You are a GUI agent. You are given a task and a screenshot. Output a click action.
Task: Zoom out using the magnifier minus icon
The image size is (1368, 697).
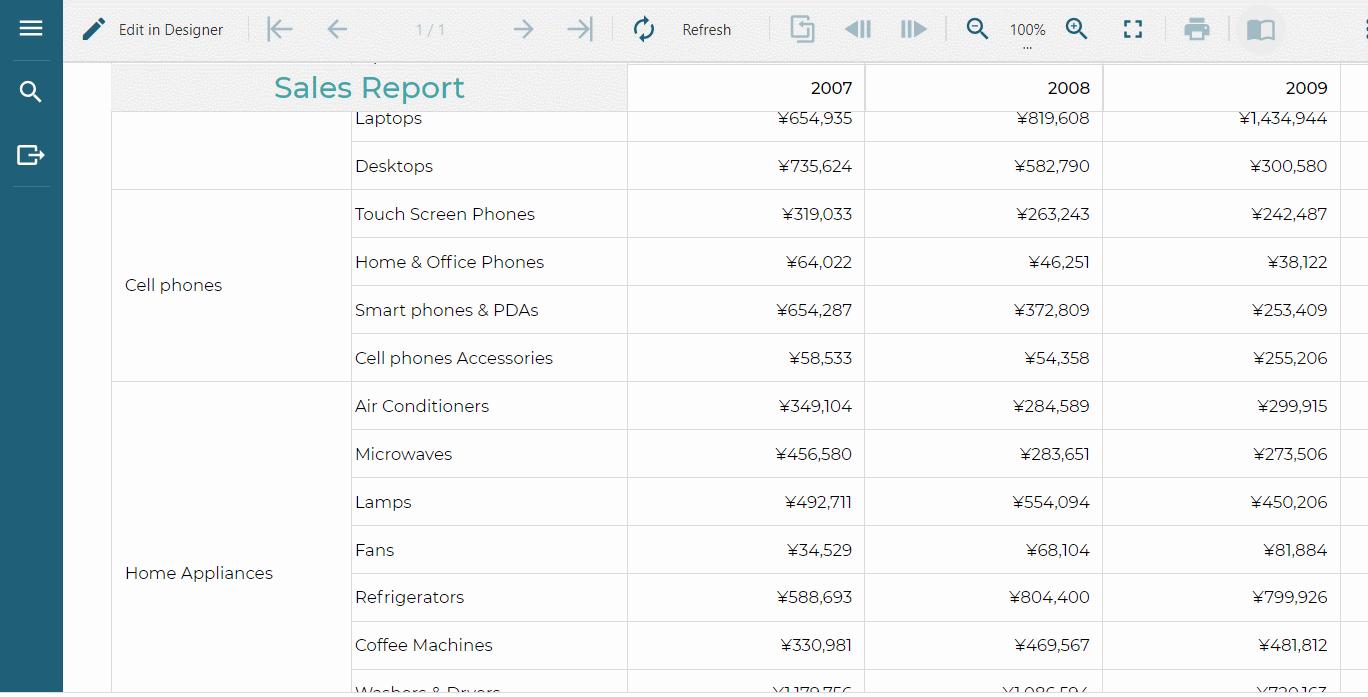pos(977,29)
